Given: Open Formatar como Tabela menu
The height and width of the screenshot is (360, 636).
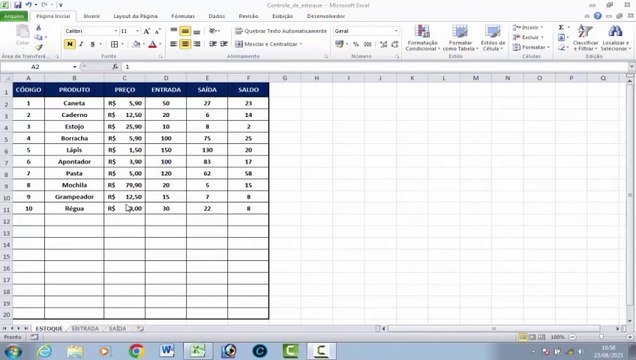Looking at the screenshot, I should point(460,38).
